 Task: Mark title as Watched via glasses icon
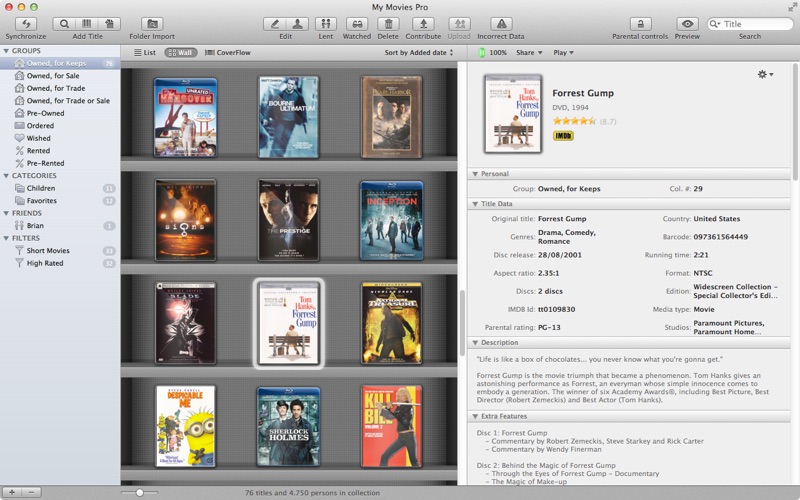356,23
